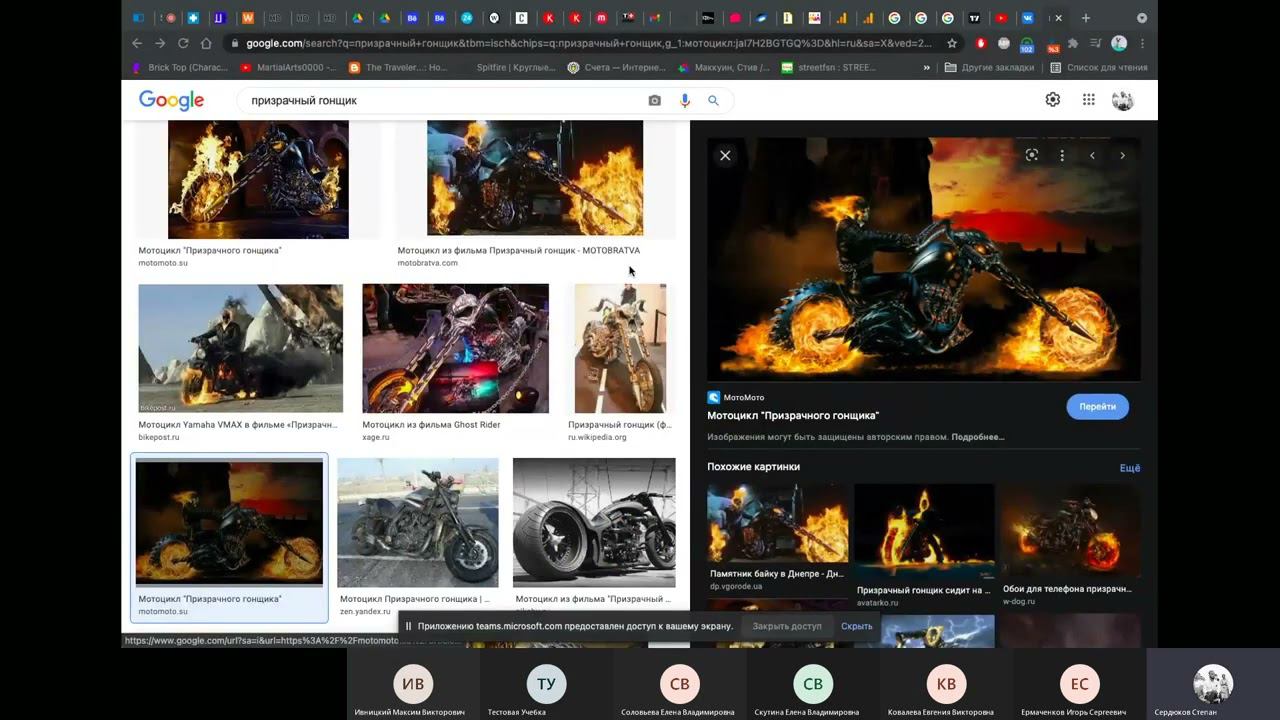The width and height of the screenshot is (1280, 720).
Task: Show the previous image in preview
Action: pyautogui.click(x=1092, y=155)
